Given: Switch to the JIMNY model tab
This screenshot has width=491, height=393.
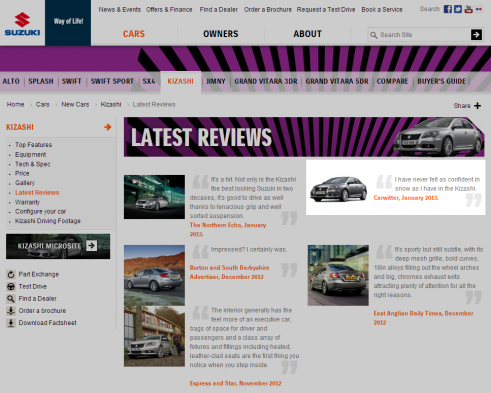Looking at the screenshot, I should (216, 81).
